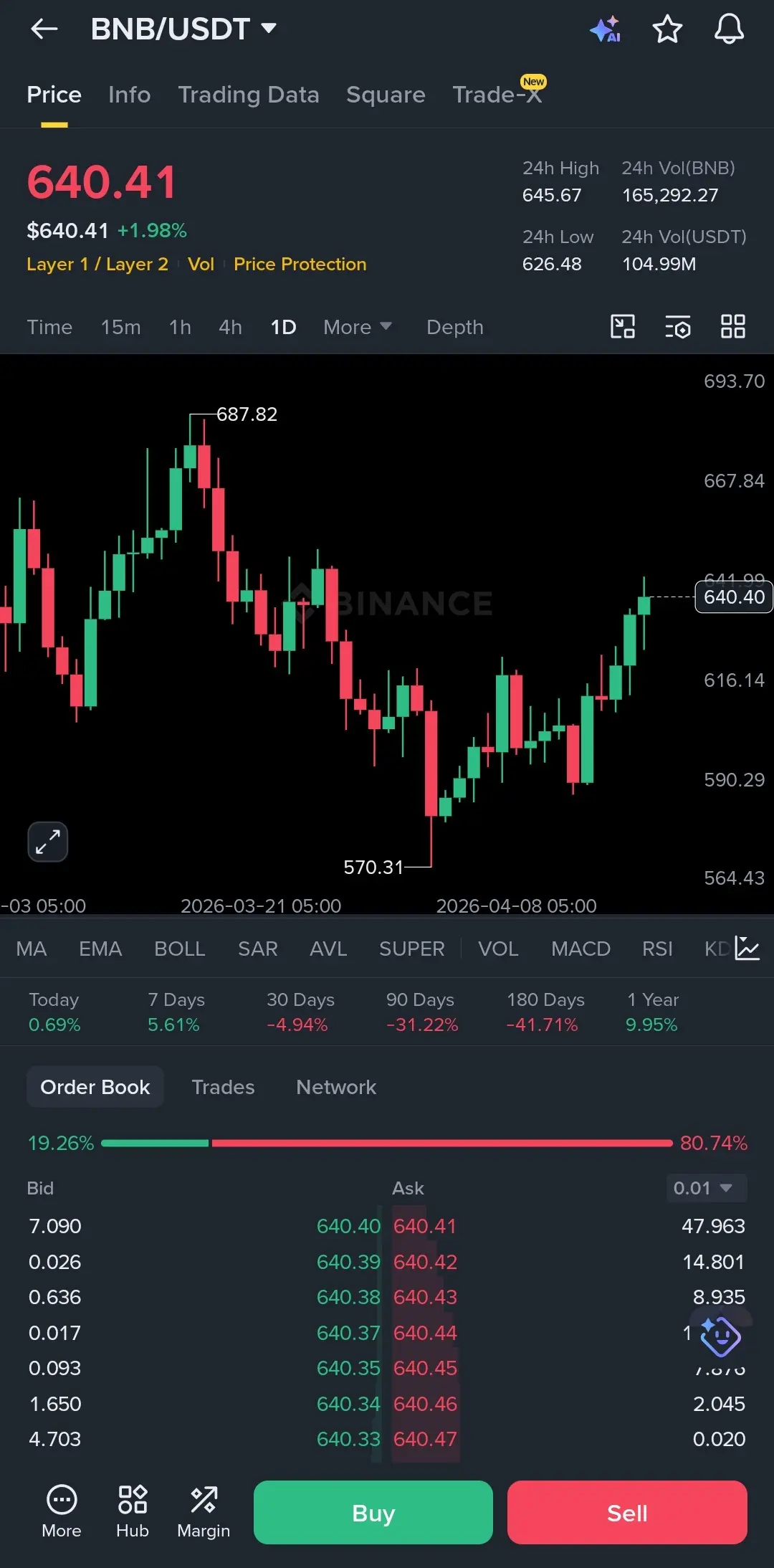Tap the 7 Days 5.61% performance

pyautogui.click(x=176, y=1012)
